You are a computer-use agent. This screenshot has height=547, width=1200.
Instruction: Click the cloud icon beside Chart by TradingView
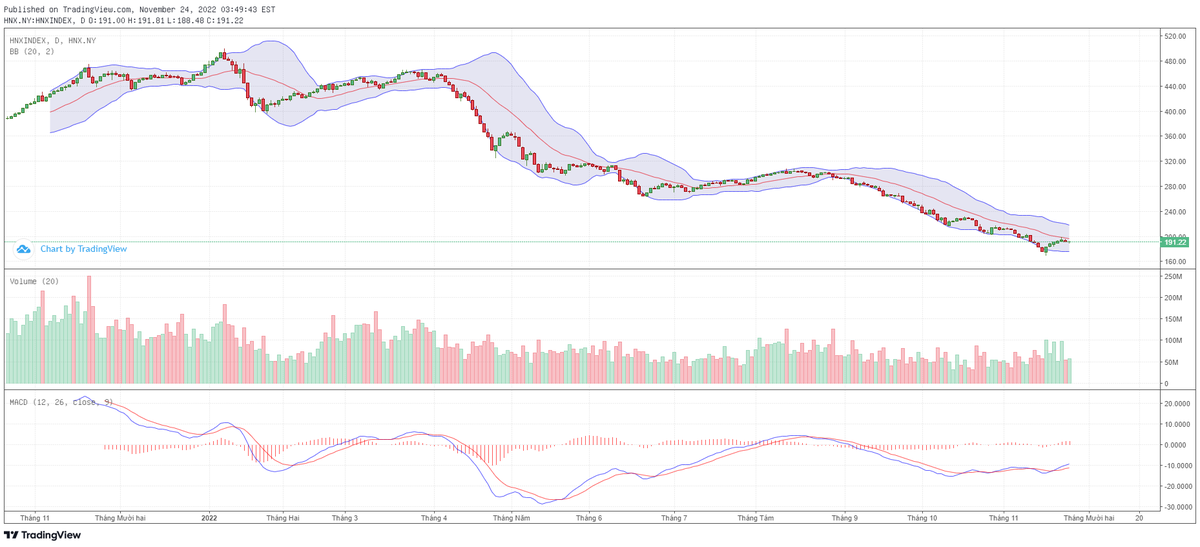point(24,249)
